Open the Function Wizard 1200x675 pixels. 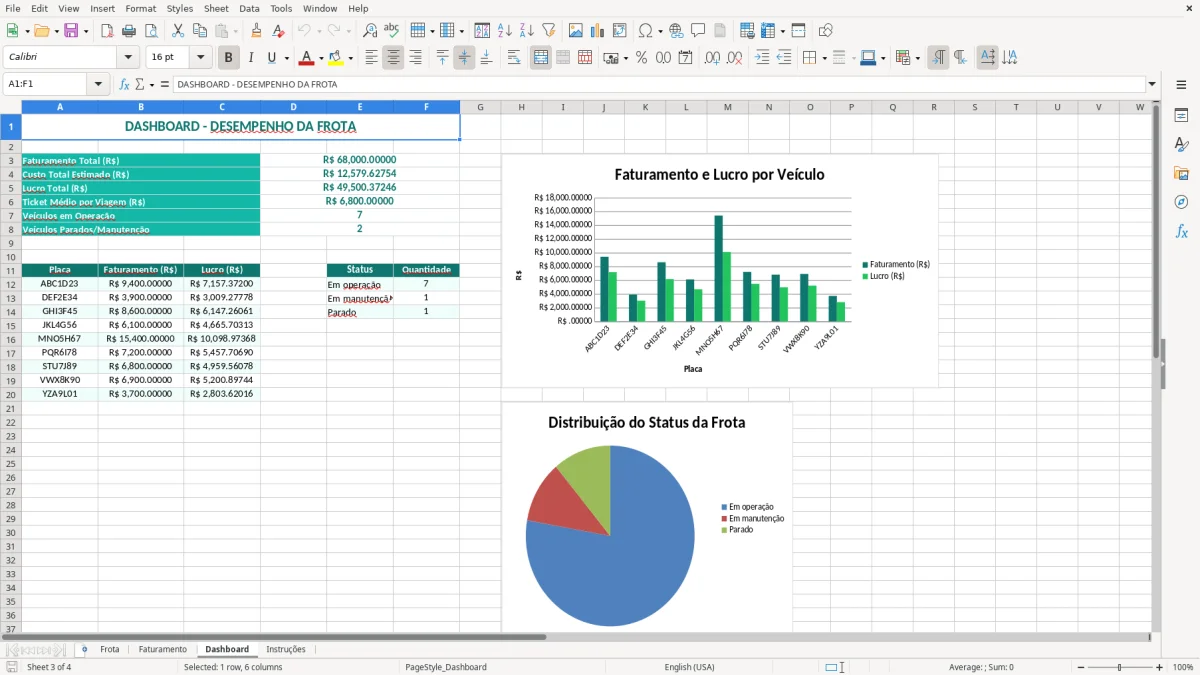pos(124,84)
